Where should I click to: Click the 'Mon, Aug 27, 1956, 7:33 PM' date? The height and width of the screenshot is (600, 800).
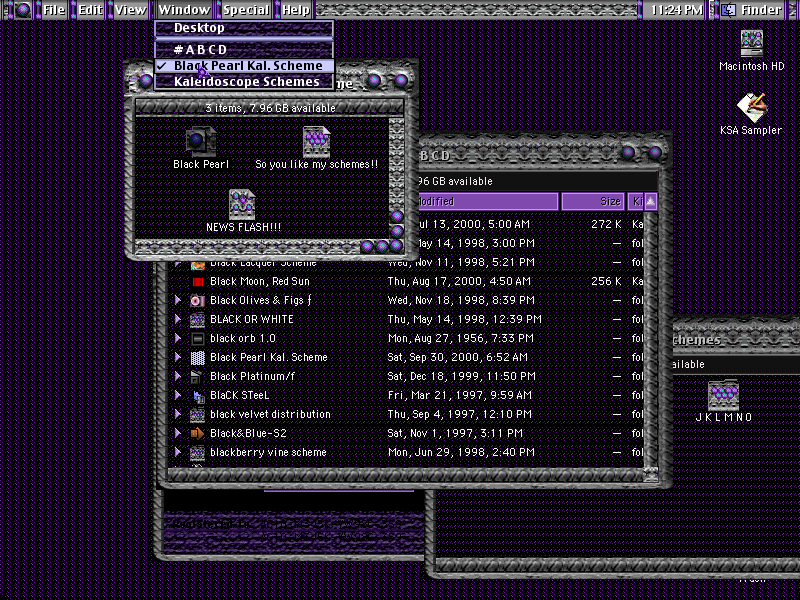pos(460,338)
